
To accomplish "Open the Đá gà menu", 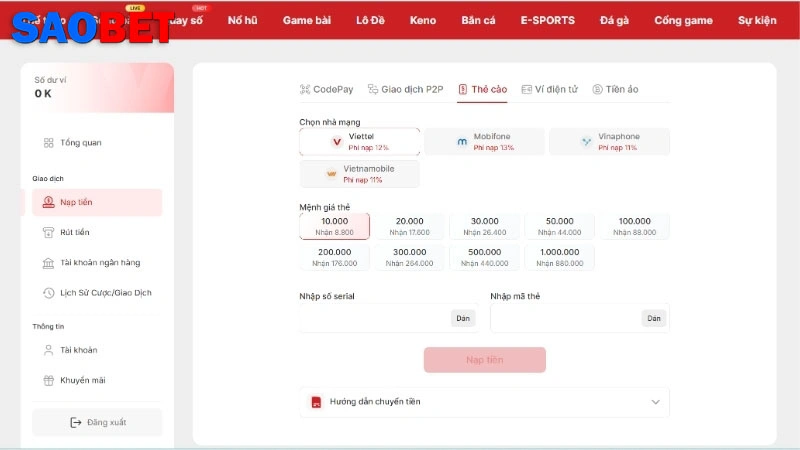I will tap(614, 20).
